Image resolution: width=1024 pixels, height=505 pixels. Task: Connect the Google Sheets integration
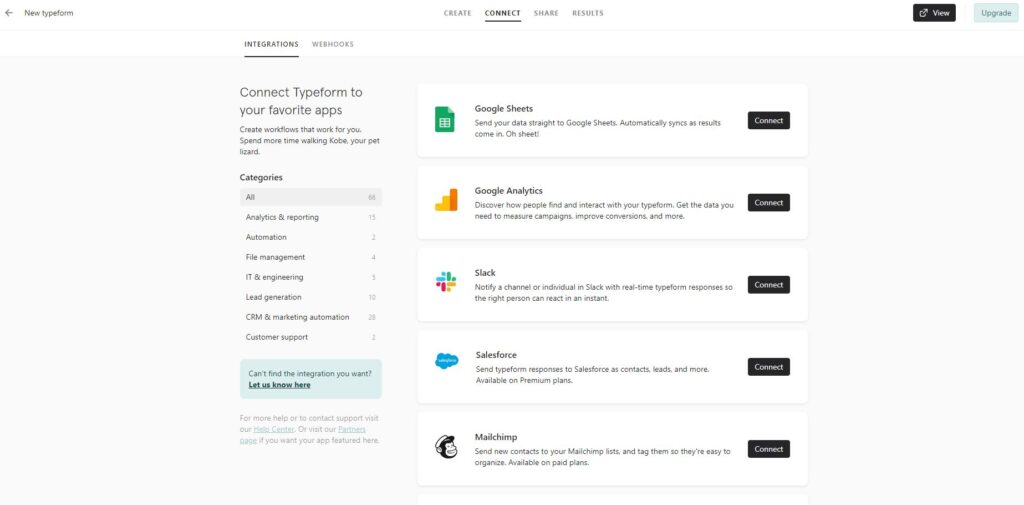pyautogui.click(x=768, y=120)
